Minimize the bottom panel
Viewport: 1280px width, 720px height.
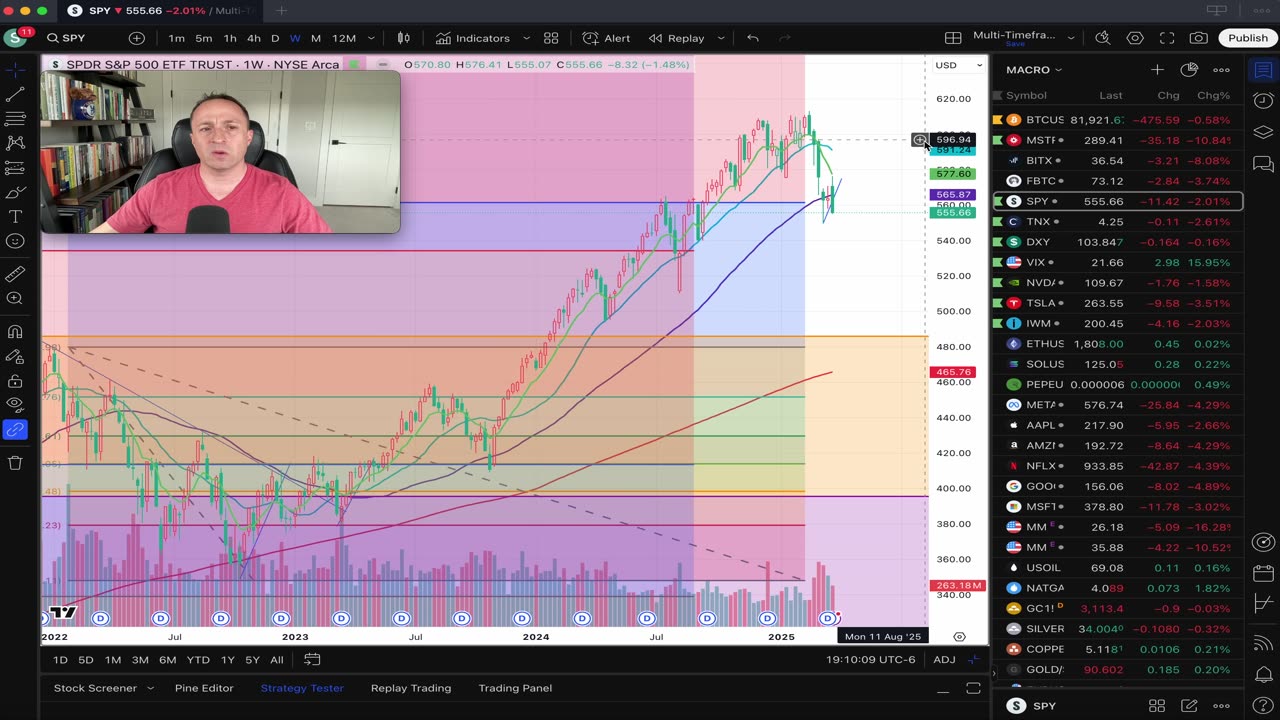point(943,689)
